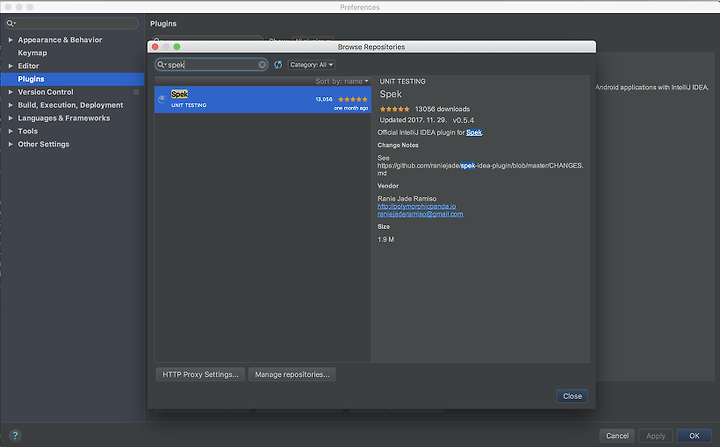Open the Spek link in description
This screenshot has height=447, width=720.
point(474,132)
